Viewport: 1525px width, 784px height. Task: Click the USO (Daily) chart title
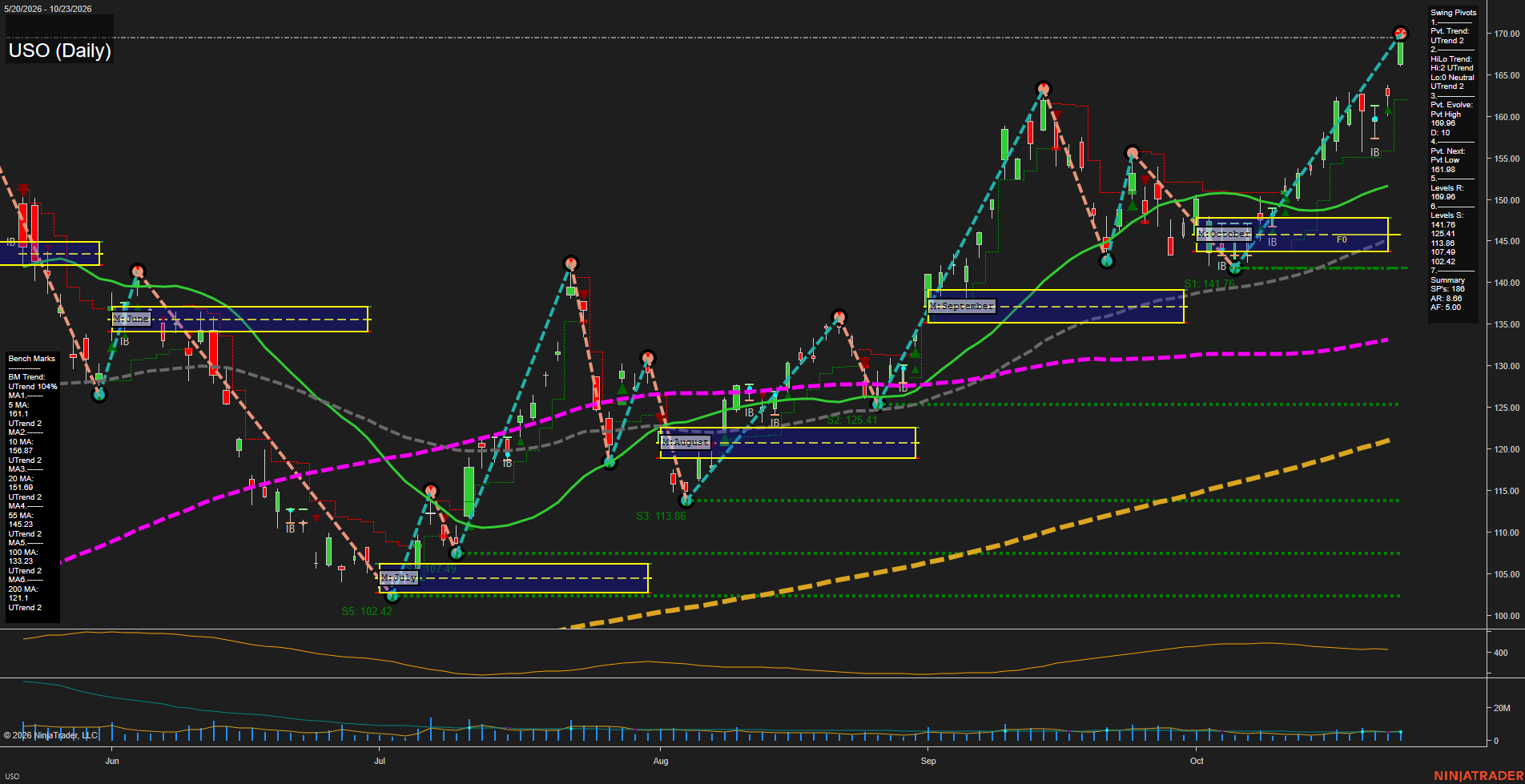59,50
